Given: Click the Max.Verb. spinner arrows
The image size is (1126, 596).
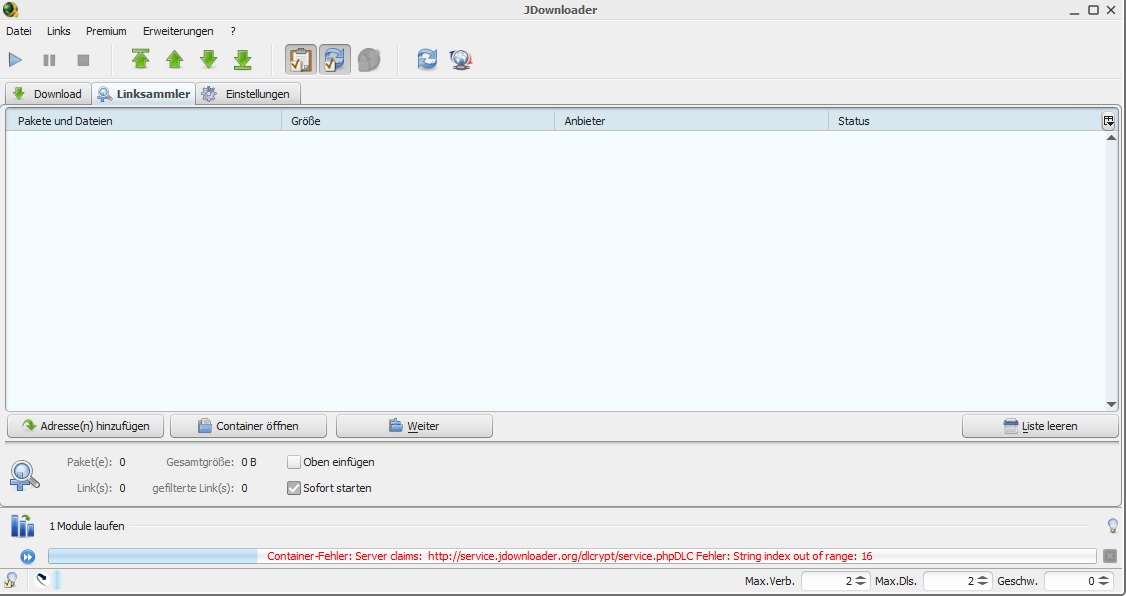Looking at the screenshot, I should 862,581.
